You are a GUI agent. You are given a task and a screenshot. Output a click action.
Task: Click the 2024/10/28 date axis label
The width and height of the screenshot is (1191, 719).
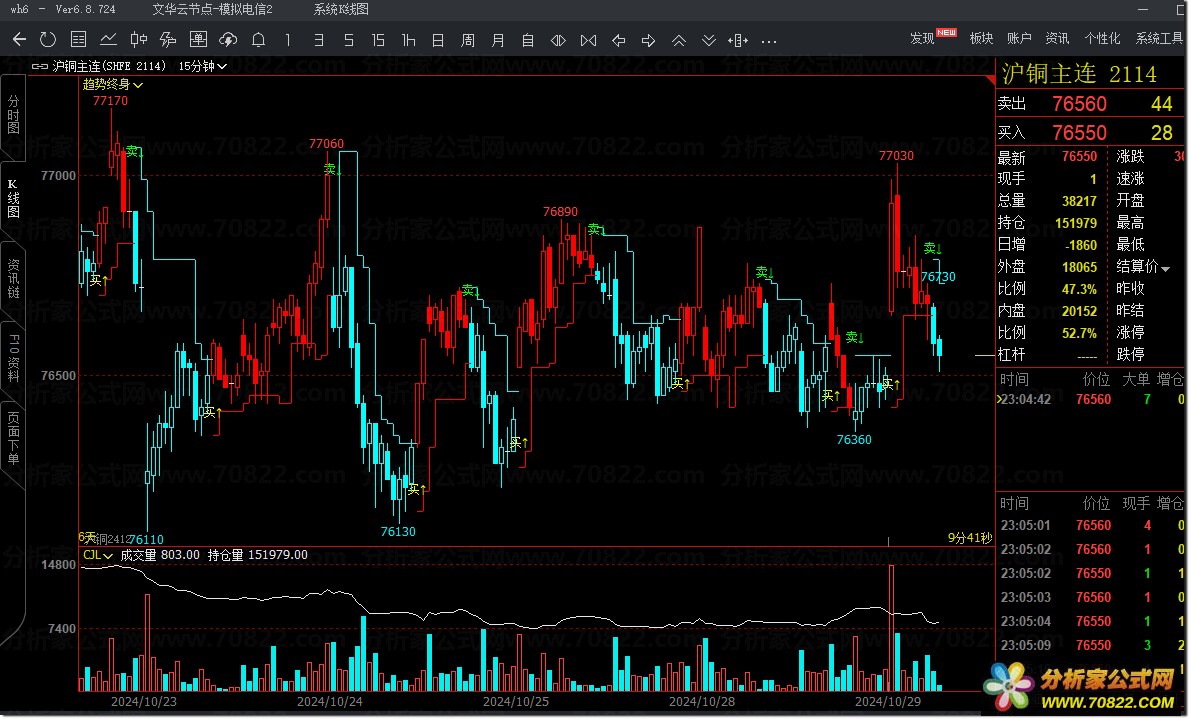coord(702,702)
